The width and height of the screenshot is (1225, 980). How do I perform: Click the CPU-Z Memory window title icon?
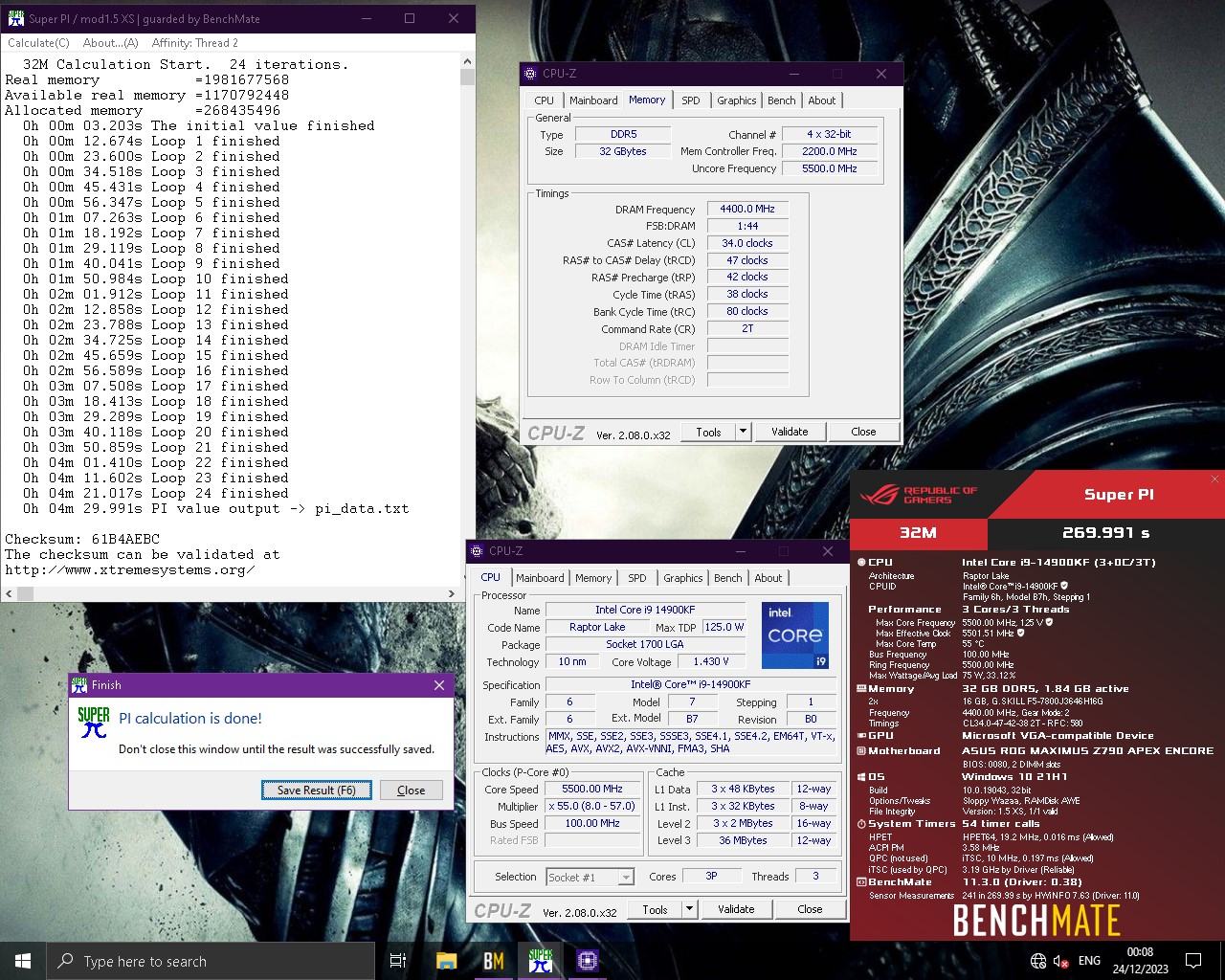tap(531, 74)
